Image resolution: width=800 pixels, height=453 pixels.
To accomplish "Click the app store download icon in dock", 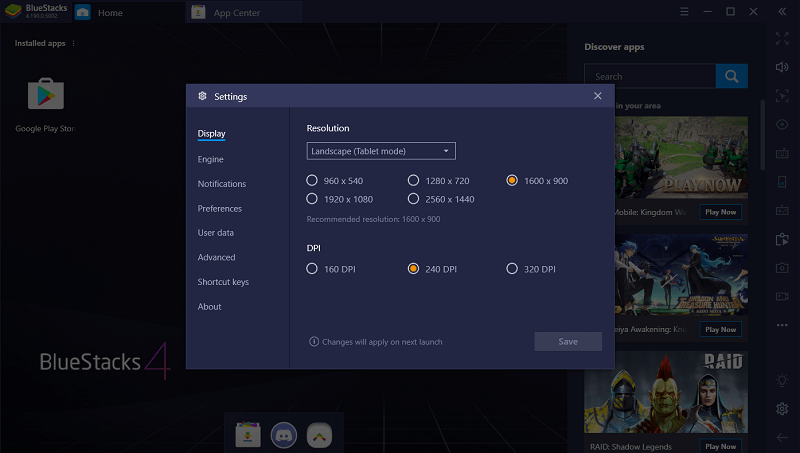I will [248, 435].
